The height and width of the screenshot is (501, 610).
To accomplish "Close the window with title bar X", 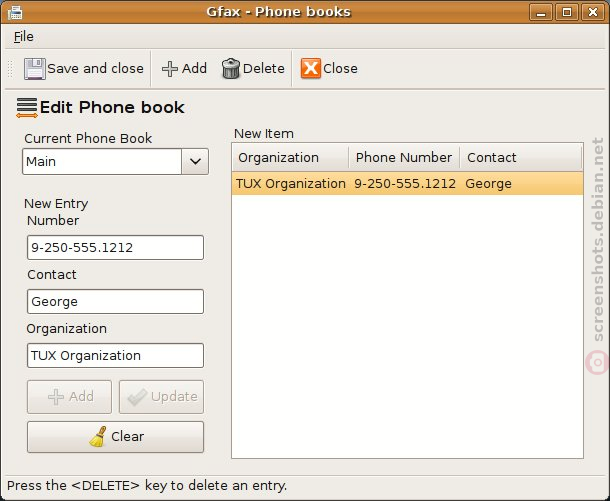I will (x=592, y=12).
